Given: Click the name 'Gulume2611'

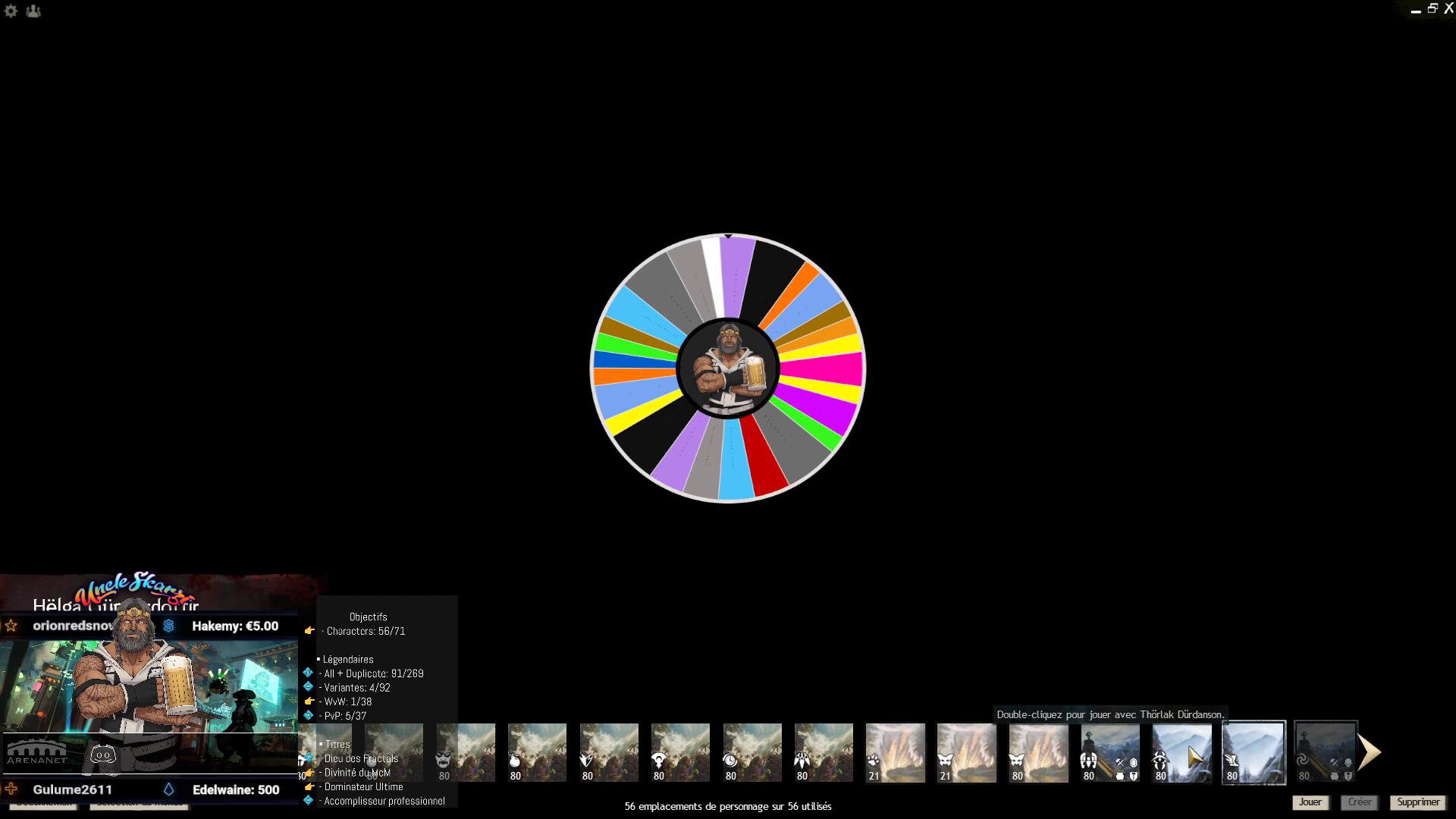Looking at the screenshot, I should pyautogui.click(x=73, y=790).
